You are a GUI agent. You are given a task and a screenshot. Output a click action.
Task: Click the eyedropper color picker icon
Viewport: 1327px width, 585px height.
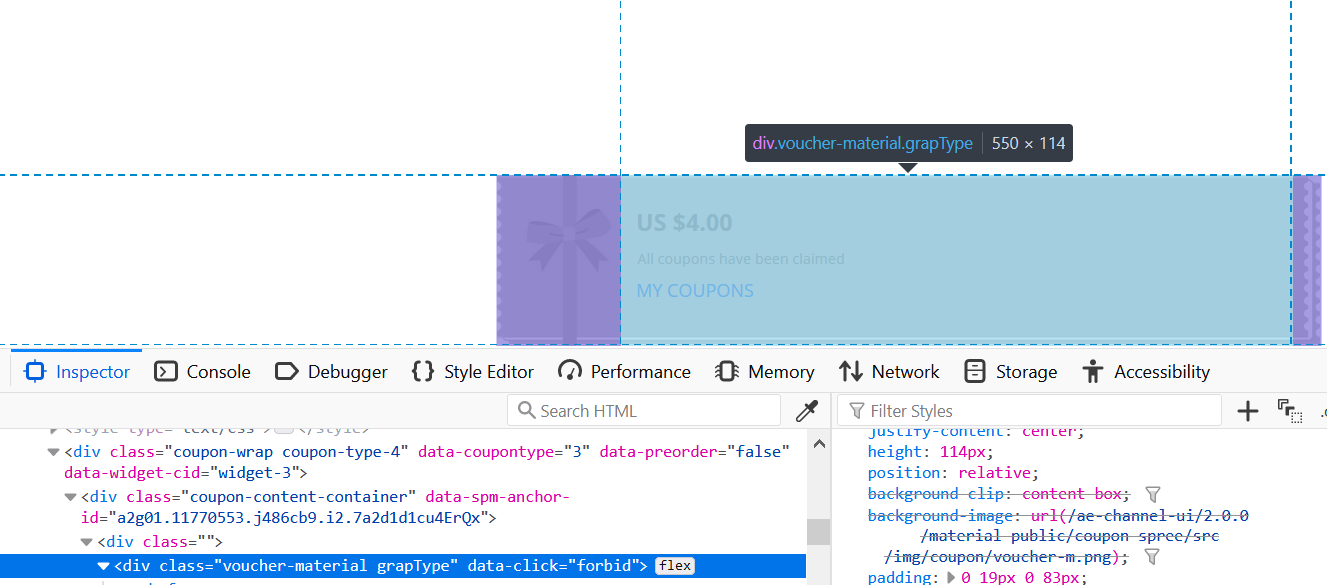[806, 411]
